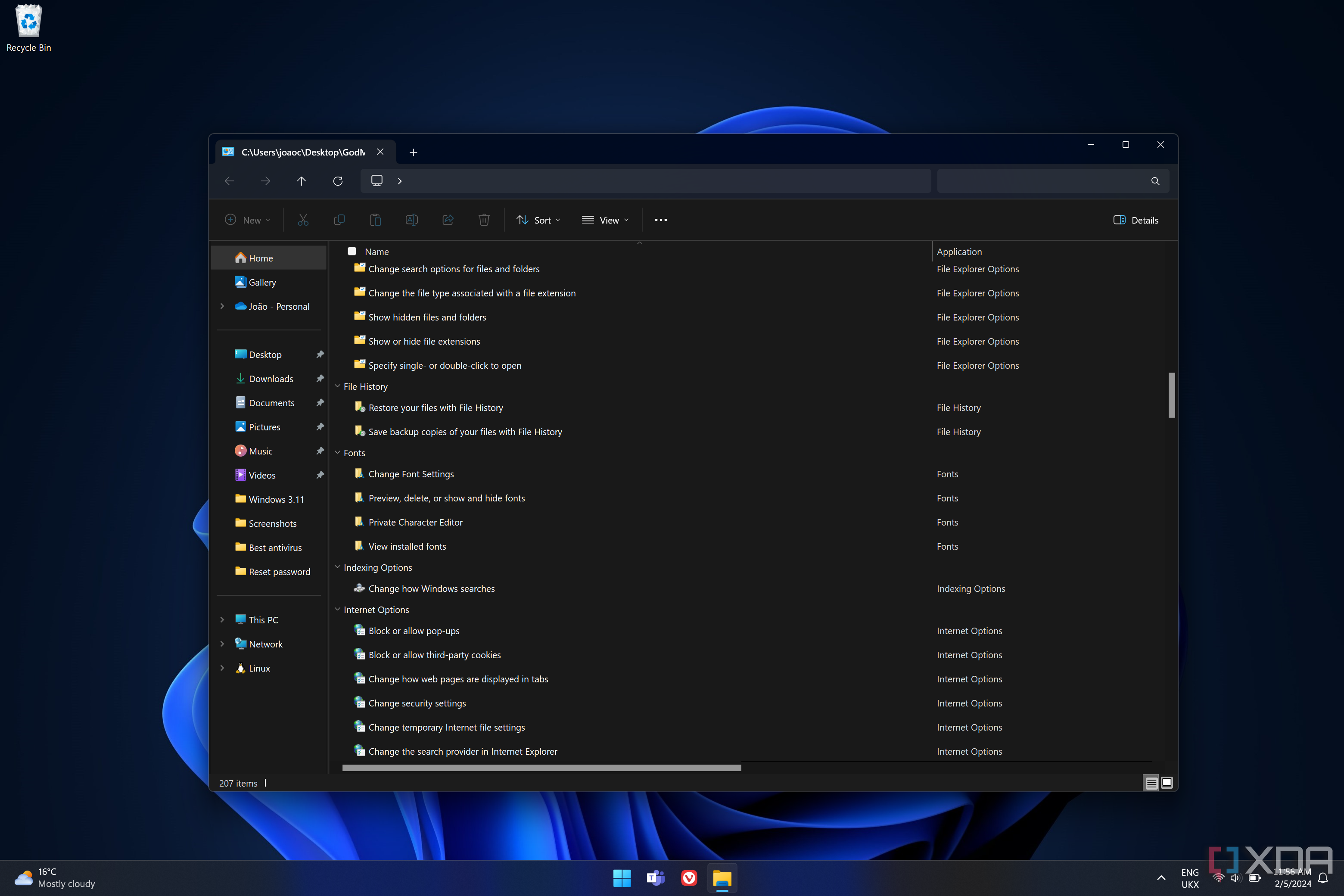Image resolution: width=1344 pixels, height=896 pixels.
Task: Click the Rename icon in toolbar
Action: click(x=411, y=220)
